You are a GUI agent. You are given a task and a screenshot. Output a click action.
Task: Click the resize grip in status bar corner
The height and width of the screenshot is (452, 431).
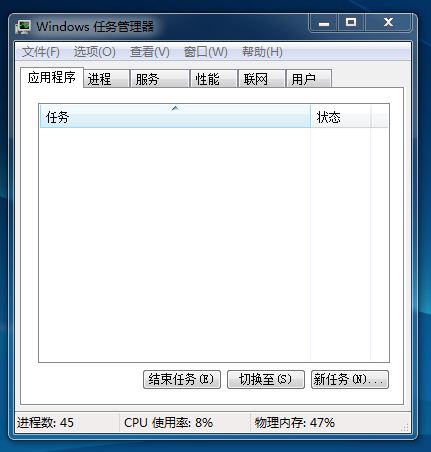pos(404,427)
